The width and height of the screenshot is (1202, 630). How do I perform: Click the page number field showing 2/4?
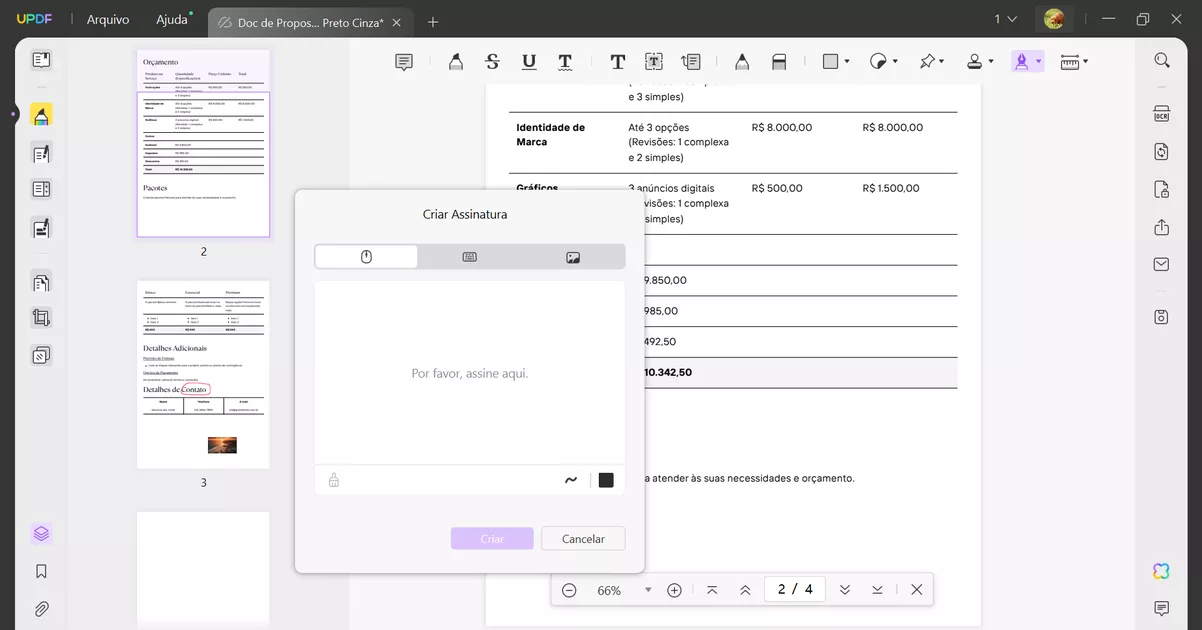pyautogui.click(x=794, y=589)
